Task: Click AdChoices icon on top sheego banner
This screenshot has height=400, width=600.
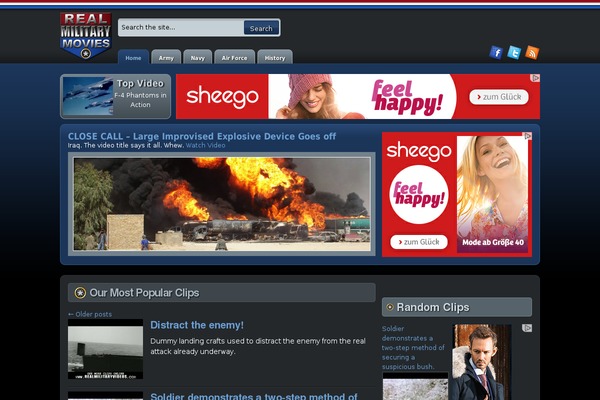Action: pos(535,78)
